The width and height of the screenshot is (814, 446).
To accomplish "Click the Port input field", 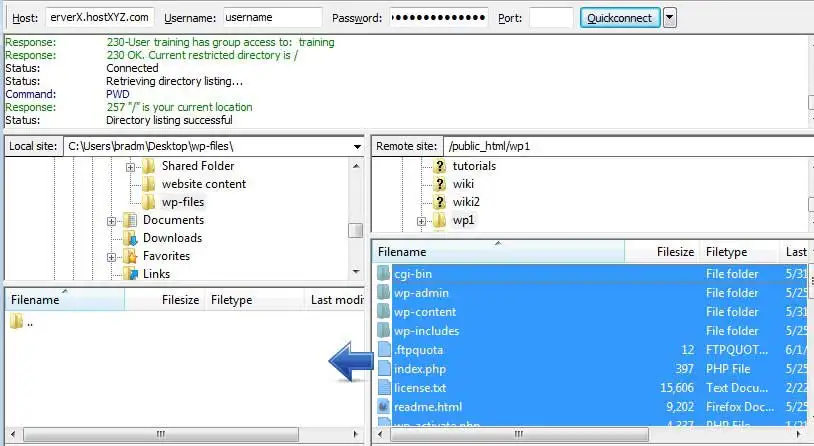I will click(551, 18).
